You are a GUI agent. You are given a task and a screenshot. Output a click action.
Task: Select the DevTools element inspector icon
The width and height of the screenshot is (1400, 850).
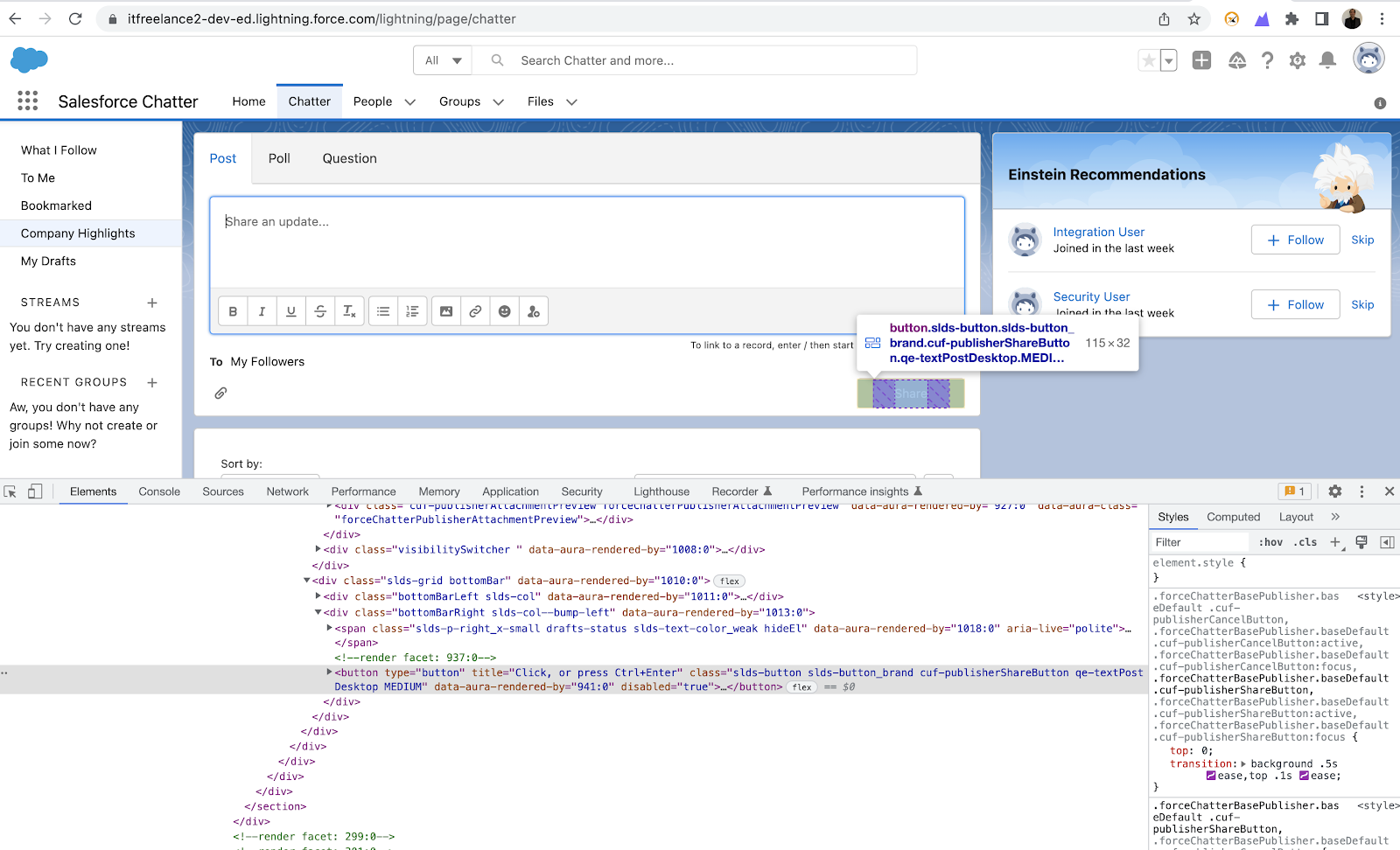click(x=10, y=491)
